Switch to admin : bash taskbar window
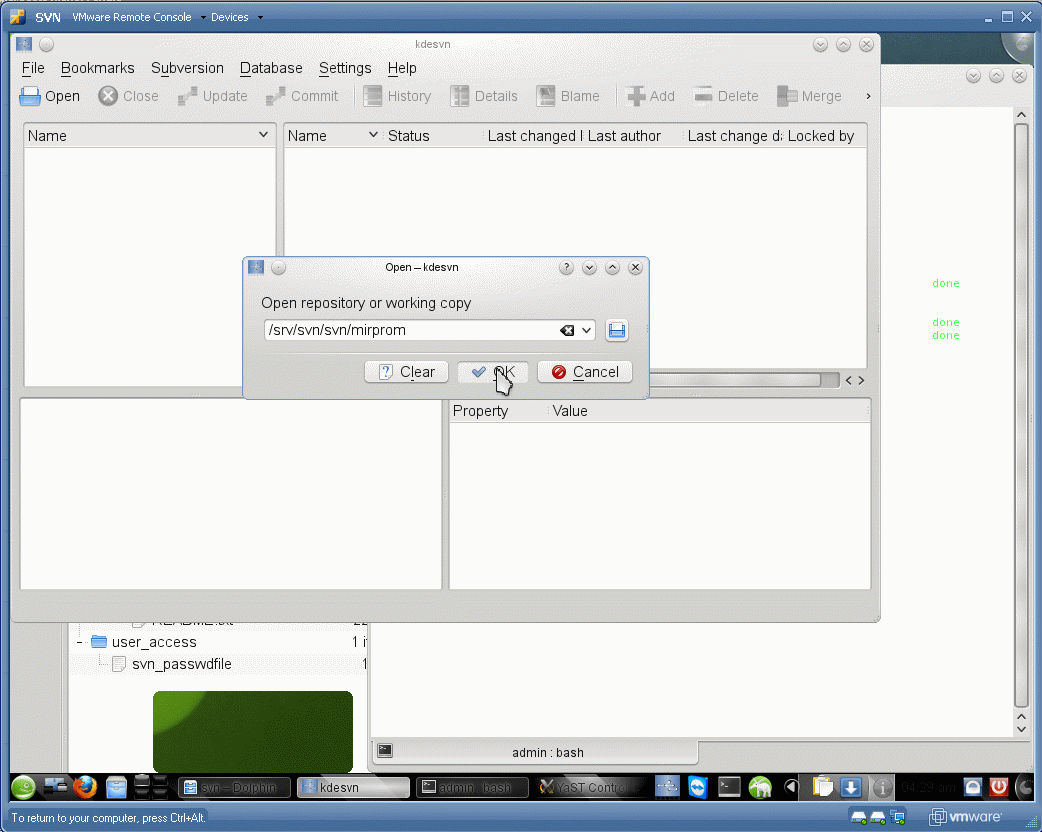The image size is (1042, 832). (472, 787)
